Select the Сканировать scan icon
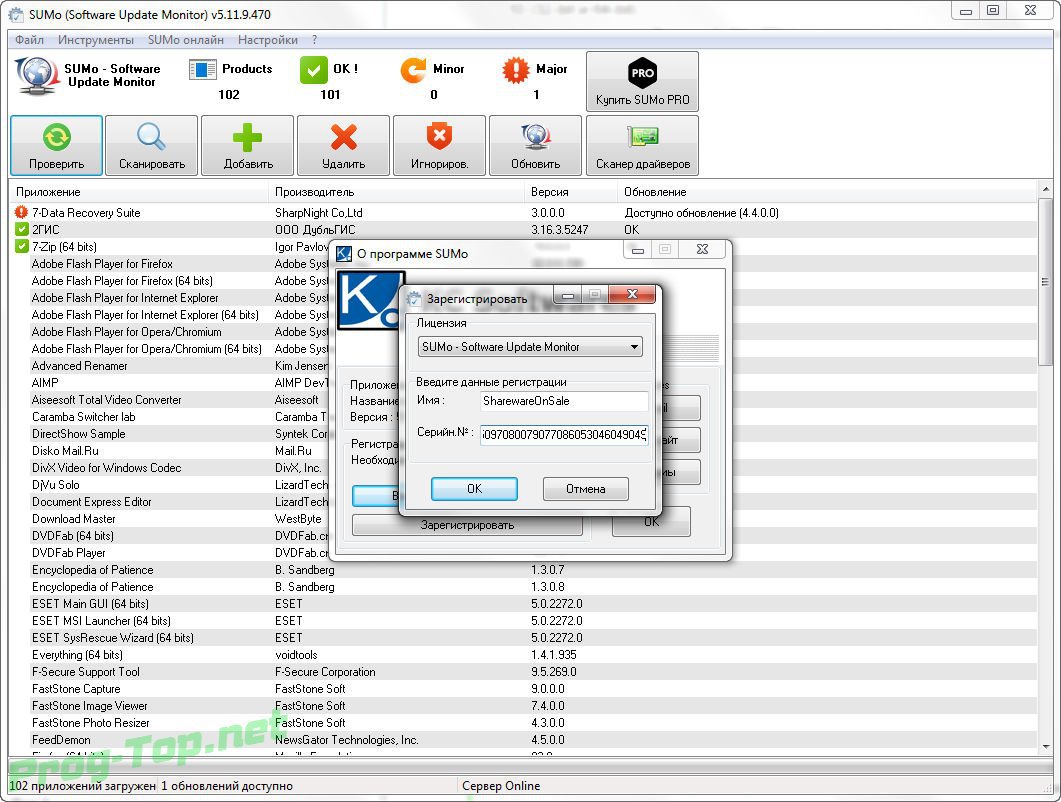 click(151, 137)
